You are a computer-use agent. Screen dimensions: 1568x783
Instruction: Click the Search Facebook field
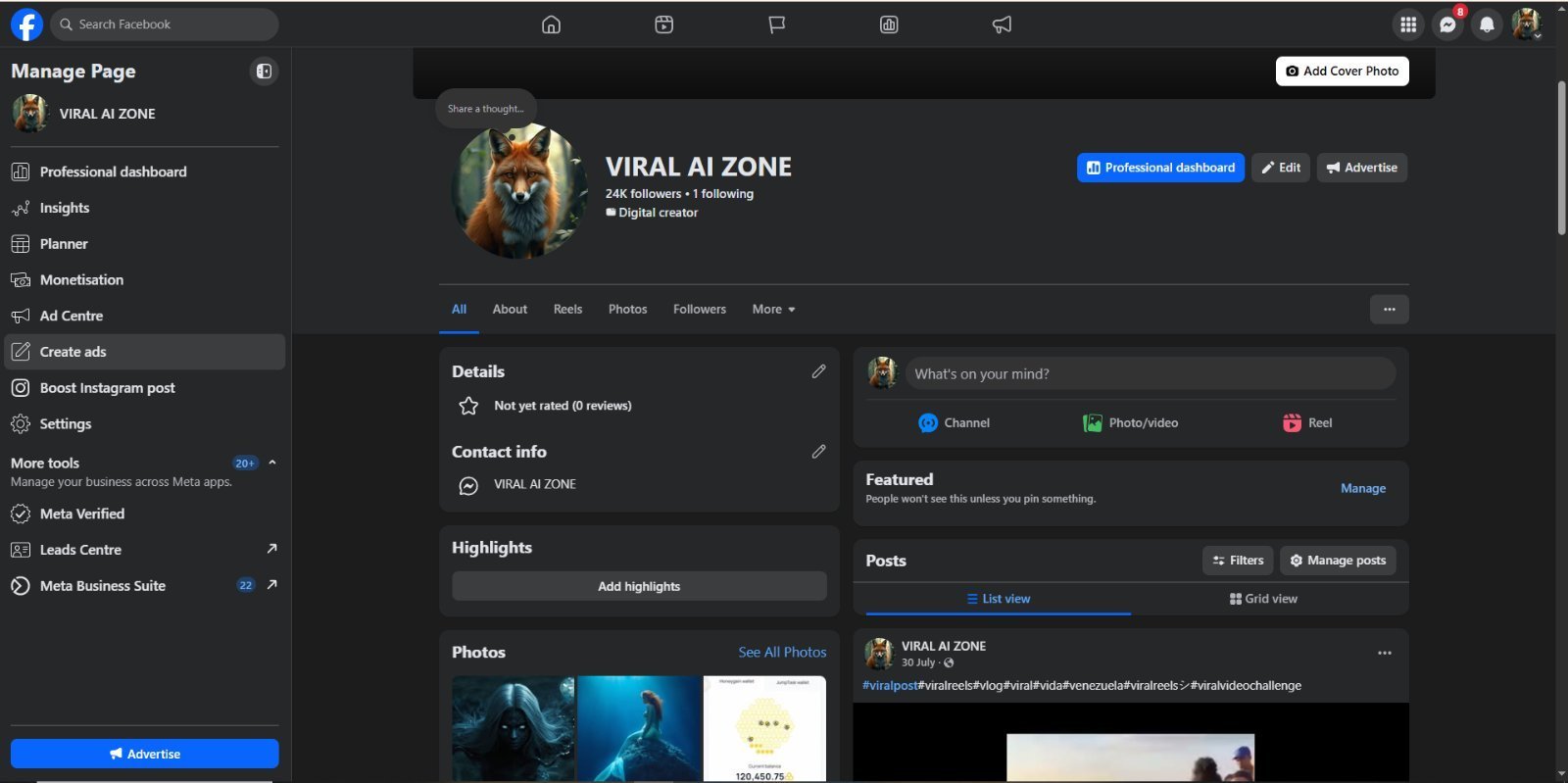pos(165,24)
